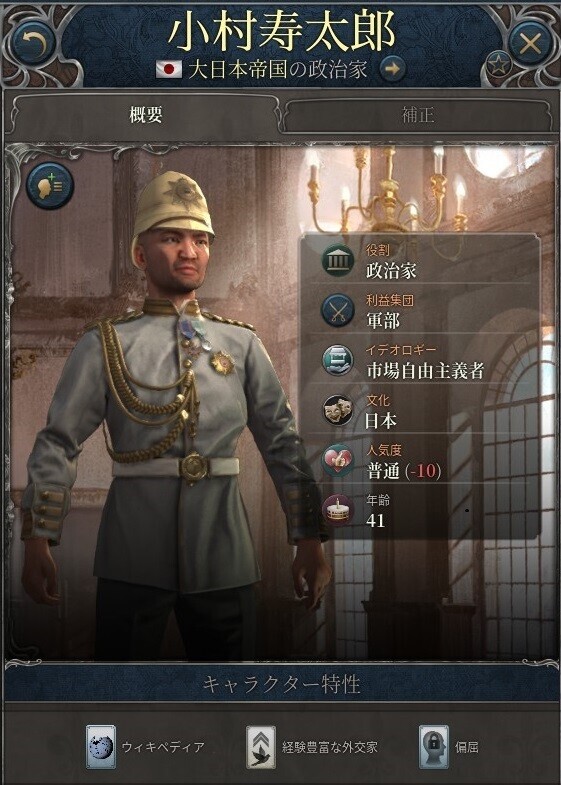Open the 市場自由主義者 ideology link
The image size is (561, 785).
425,370
